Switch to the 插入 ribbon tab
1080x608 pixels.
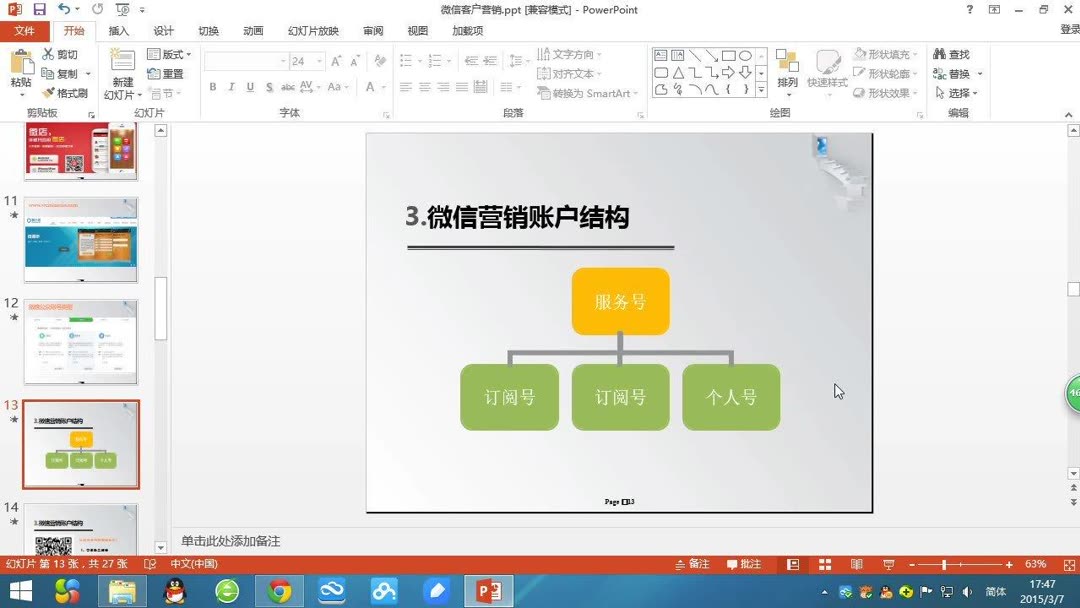click(119, 31)
